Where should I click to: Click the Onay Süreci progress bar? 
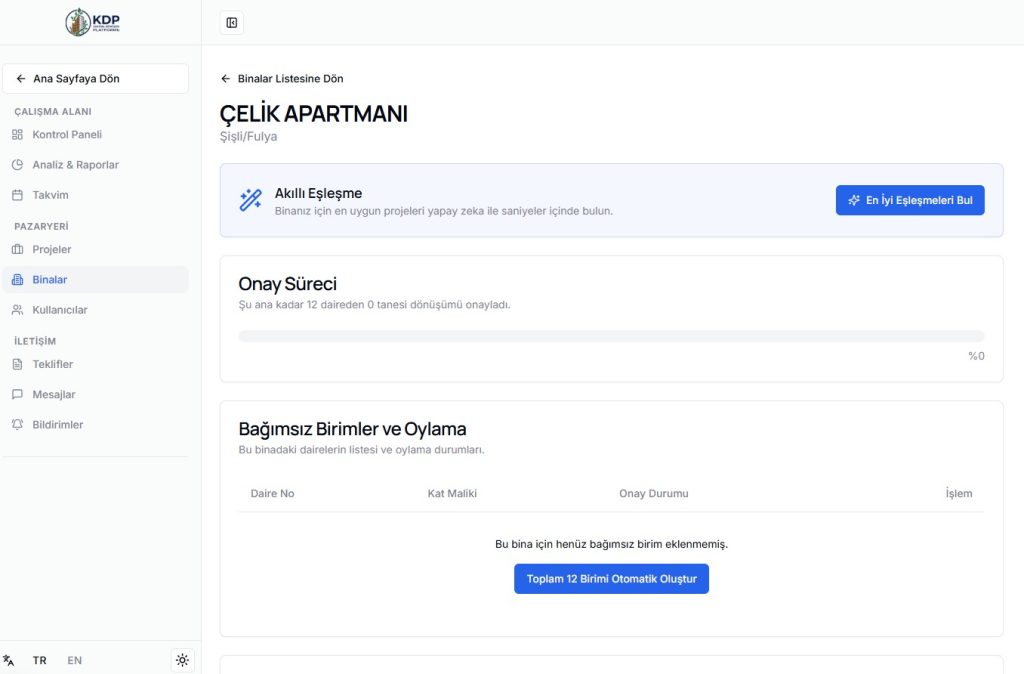click(x=611, y=337)
